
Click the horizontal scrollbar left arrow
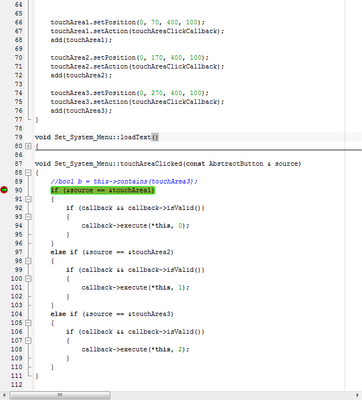click(4, 395)
